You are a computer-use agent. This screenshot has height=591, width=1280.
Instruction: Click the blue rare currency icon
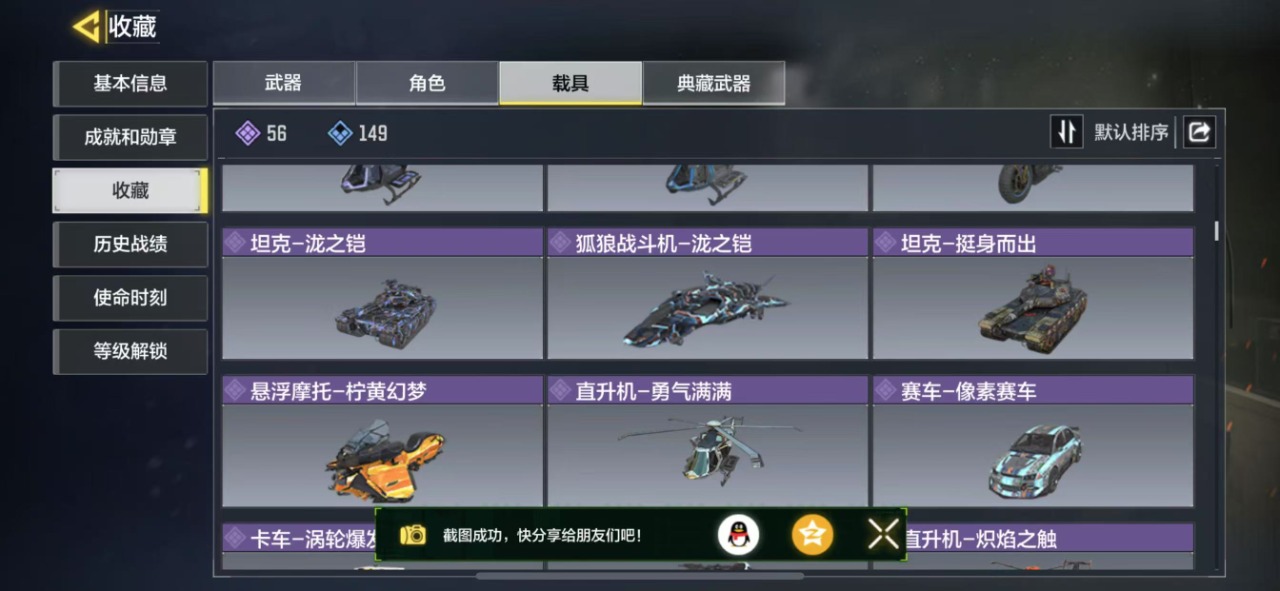point(340,133)
